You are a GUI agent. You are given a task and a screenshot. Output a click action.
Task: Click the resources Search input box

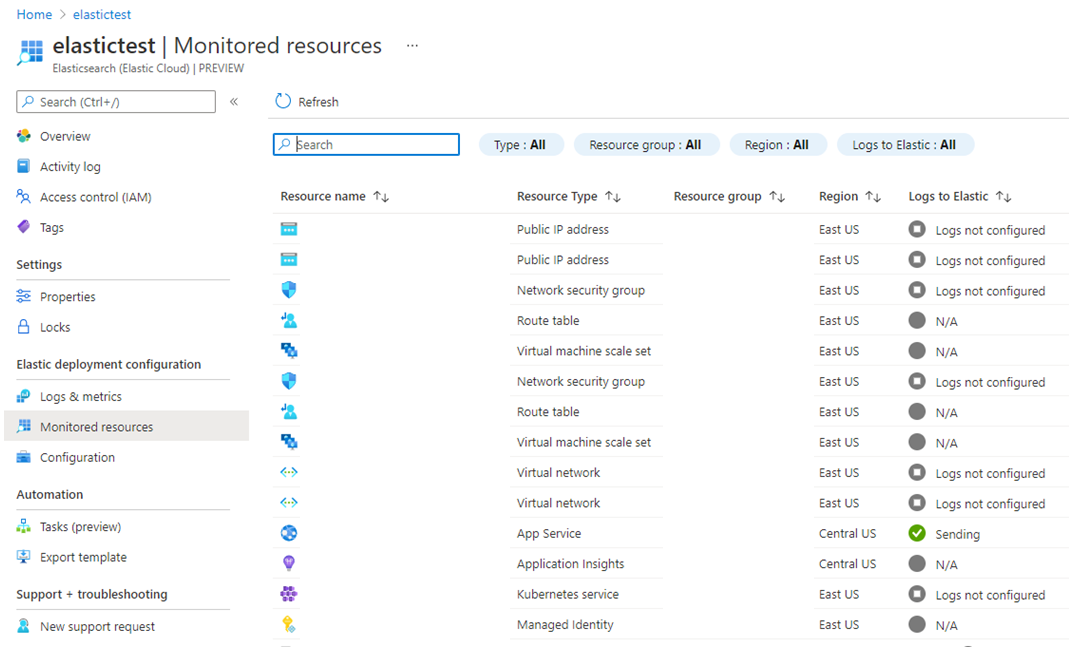pyautogui.click(x=366, y=145)
